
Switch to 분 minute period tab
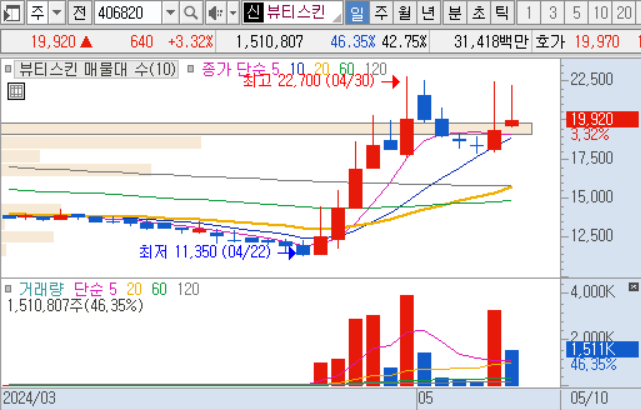pos(455,13)
